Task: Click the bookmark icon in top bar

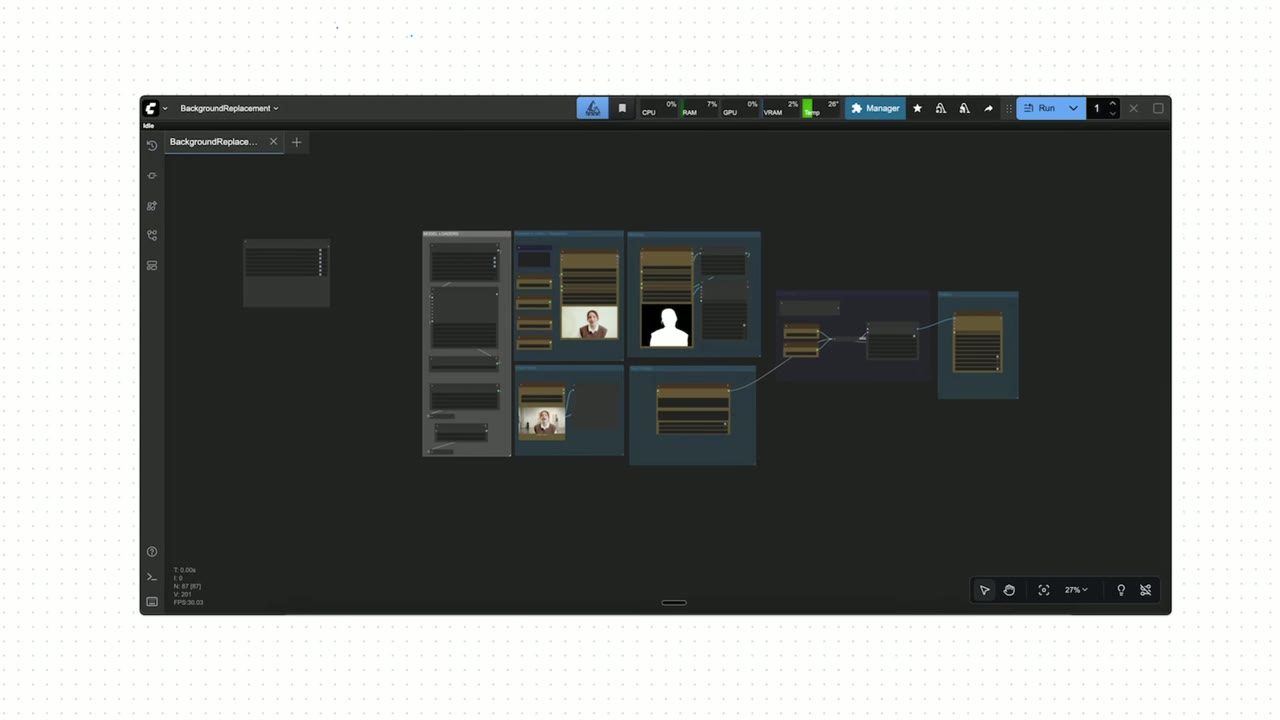Action: (622, 108)
